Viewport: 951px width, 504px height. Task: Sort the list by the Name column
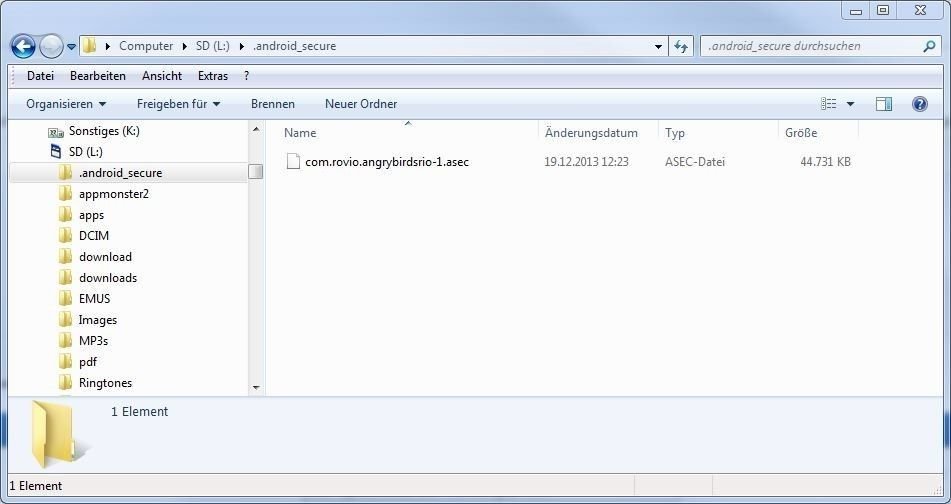300,133
